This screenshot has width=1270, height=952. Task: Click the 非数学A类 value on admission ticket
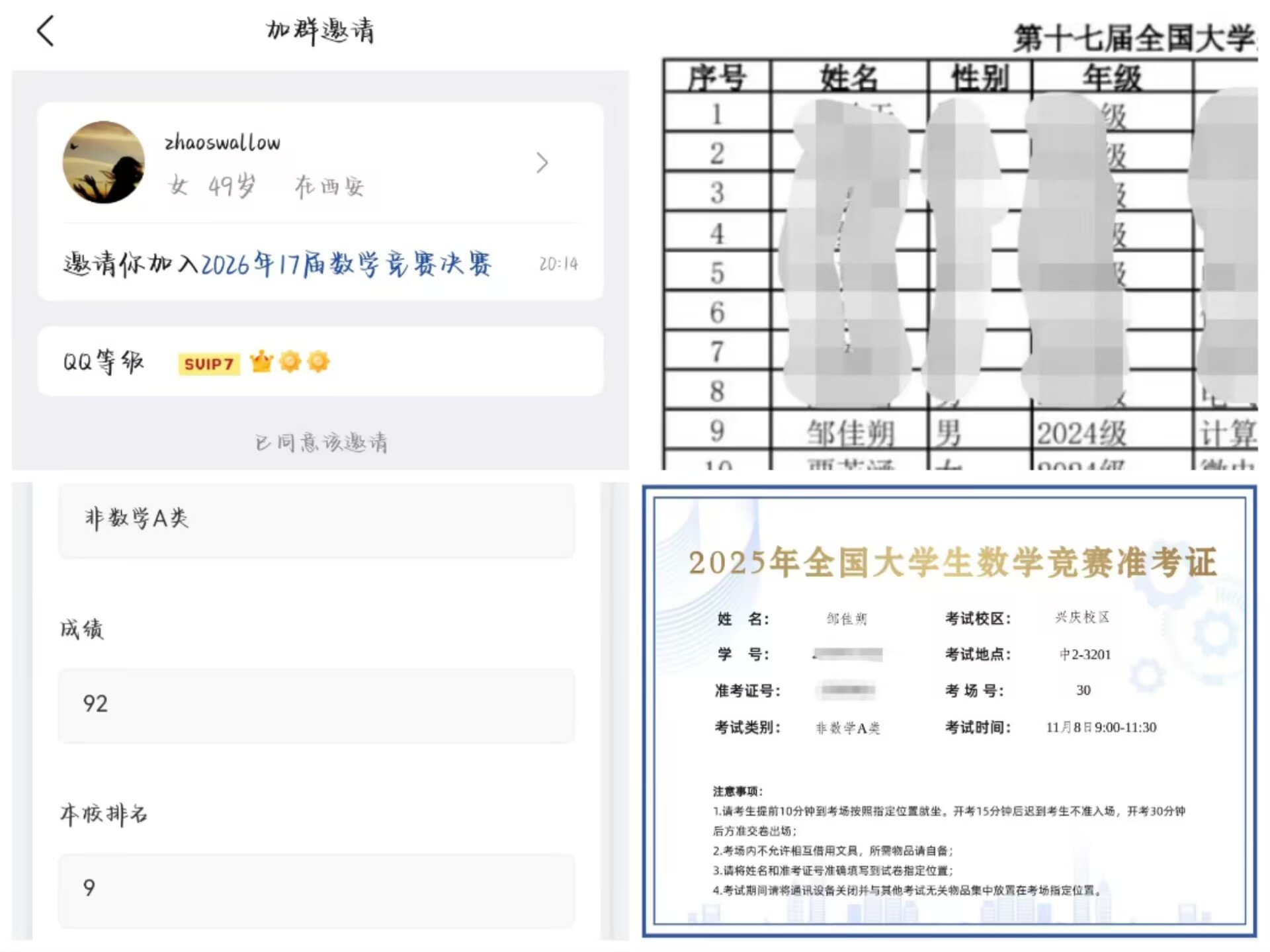(x=848, y=728)
